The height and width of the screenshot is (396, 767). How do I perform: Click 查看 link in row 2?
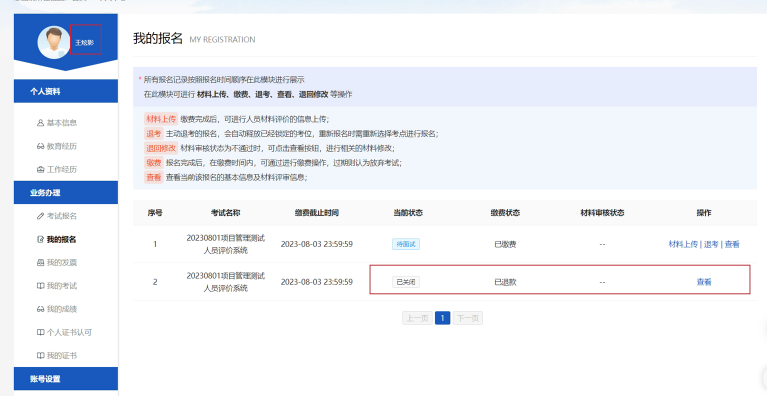[704, 282]
